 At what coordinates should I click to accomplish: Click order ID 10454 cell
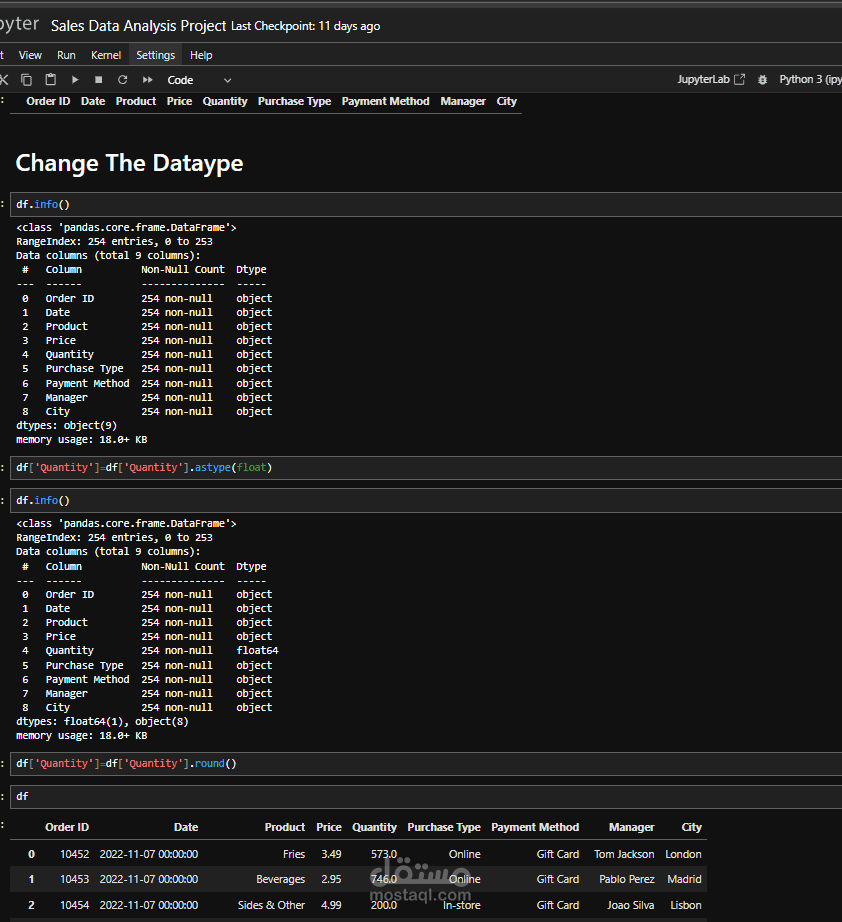75,905
